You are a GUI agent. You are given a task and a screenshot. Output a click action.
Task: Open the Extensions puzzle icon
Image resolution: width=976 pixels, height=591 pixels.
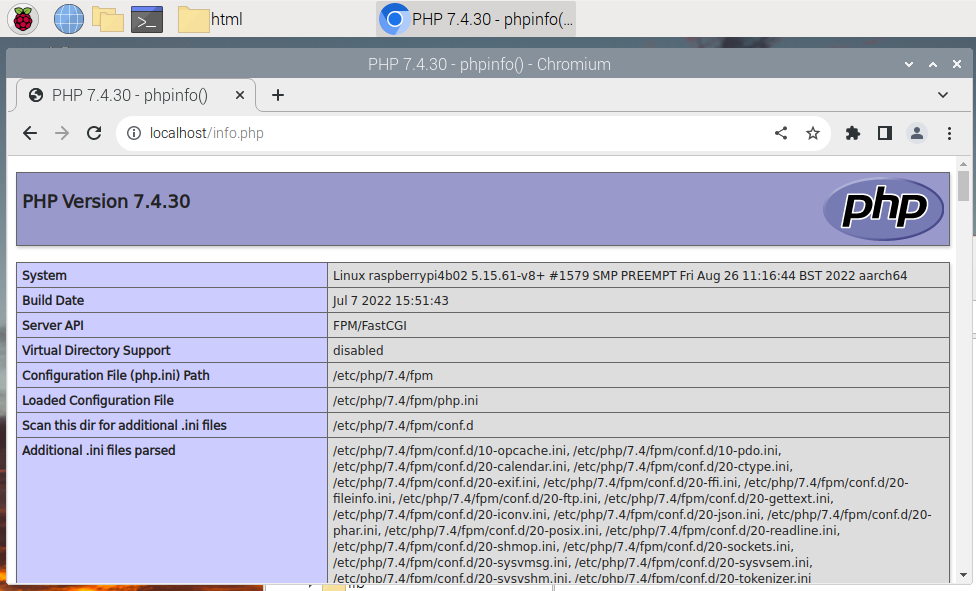click(x=853, y=133)
